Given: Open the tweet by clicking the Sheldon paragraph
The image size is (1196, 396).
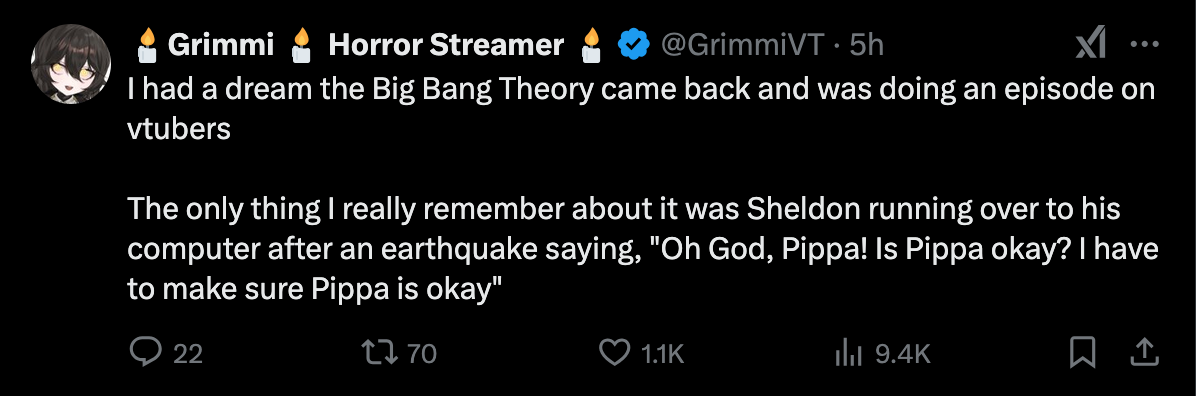Looking at the screenshot, I should tap(642, 250).
